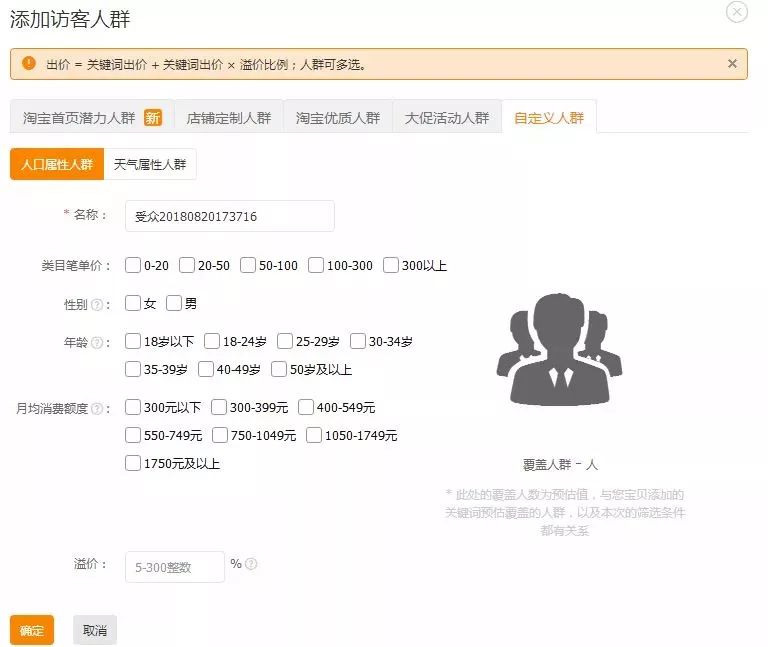
Task: Click the 添加访客人群 dialog title
Action: point(70,20)
